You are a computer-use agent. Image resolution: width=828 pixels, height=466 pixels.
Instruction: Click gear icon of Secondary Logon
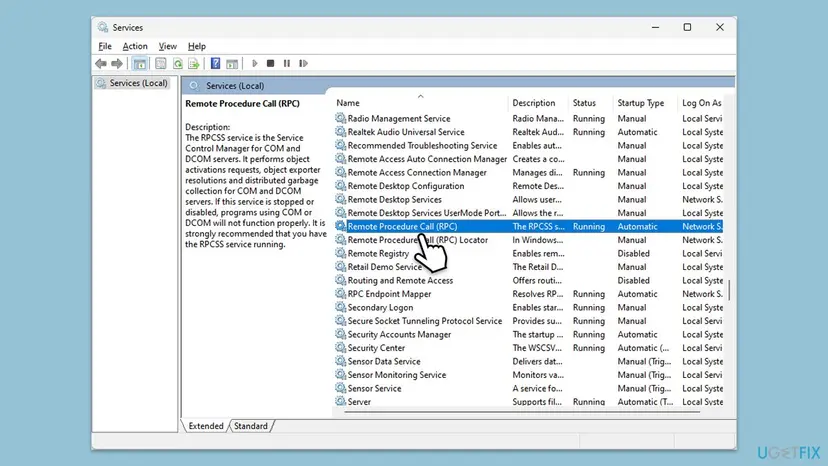point(341,307)
